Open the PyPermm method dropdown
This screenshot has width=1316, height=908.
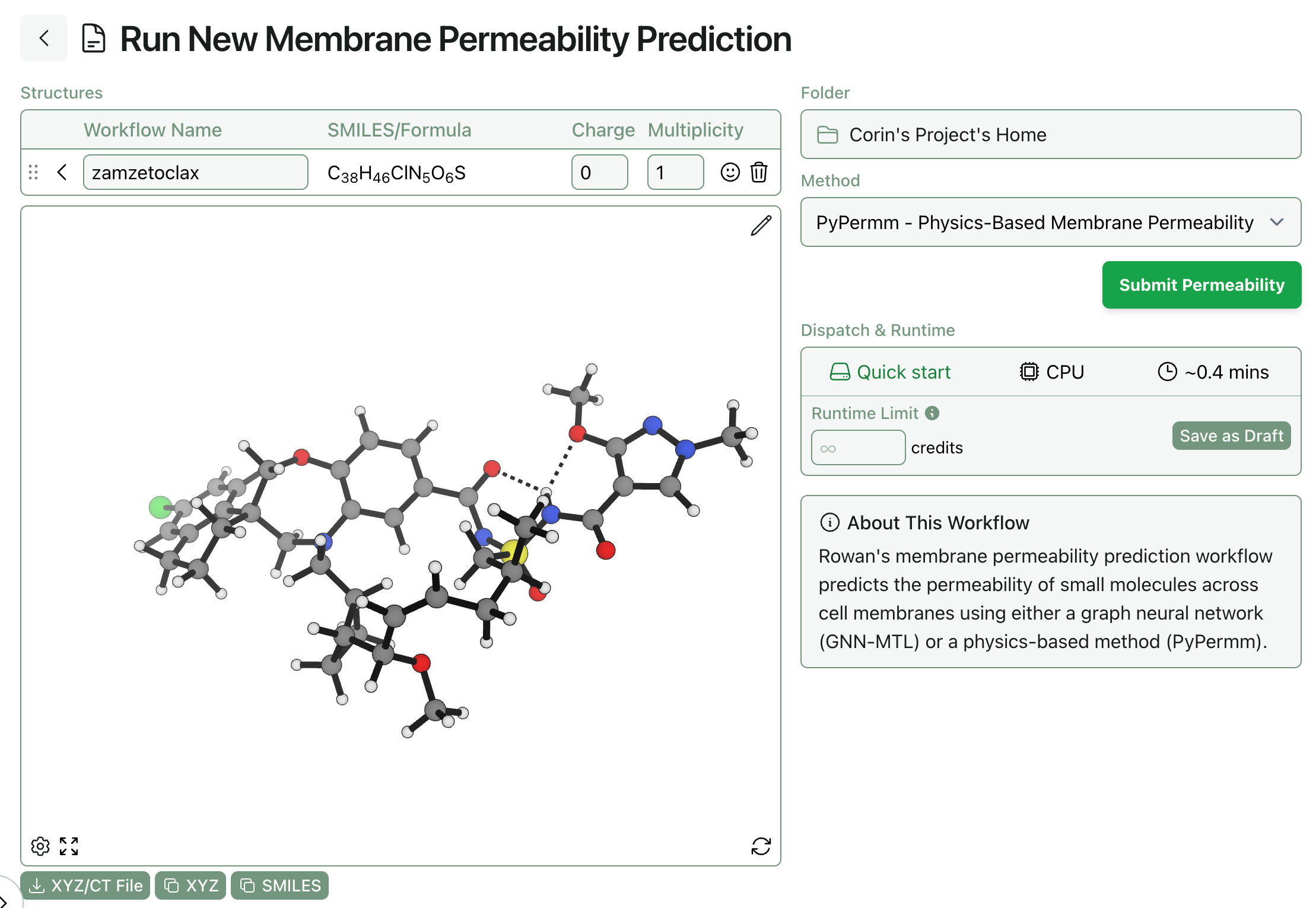click(1050, 223)
